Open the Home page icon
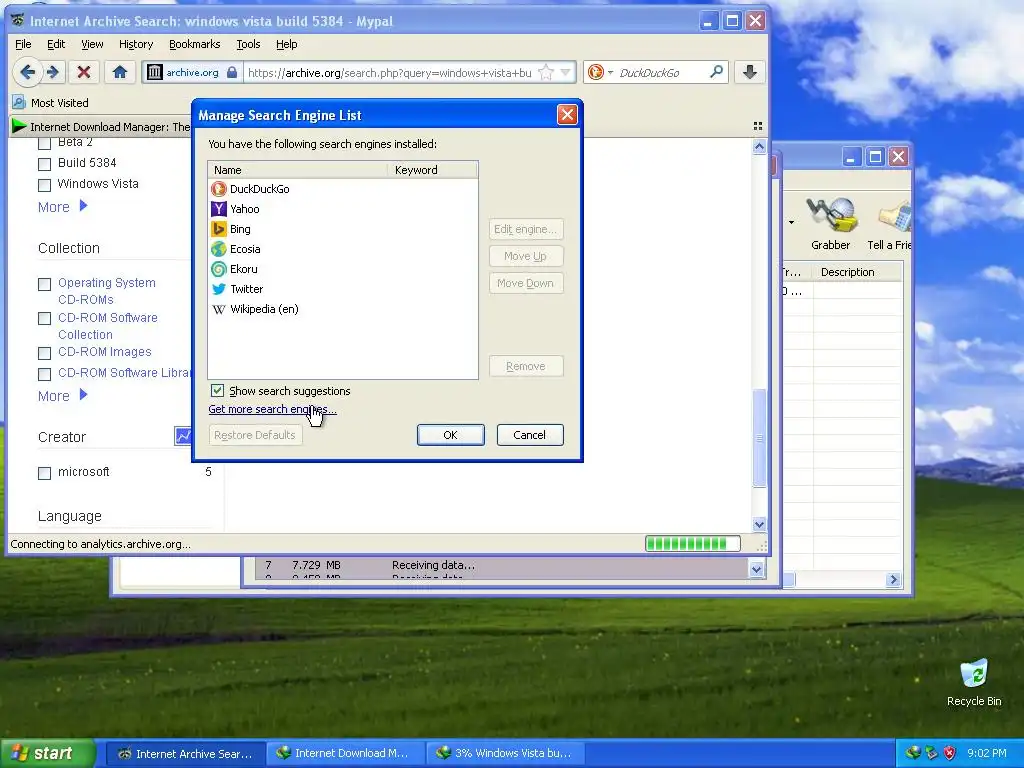Viewport: 1024px width, 768px height. (120, 72)
